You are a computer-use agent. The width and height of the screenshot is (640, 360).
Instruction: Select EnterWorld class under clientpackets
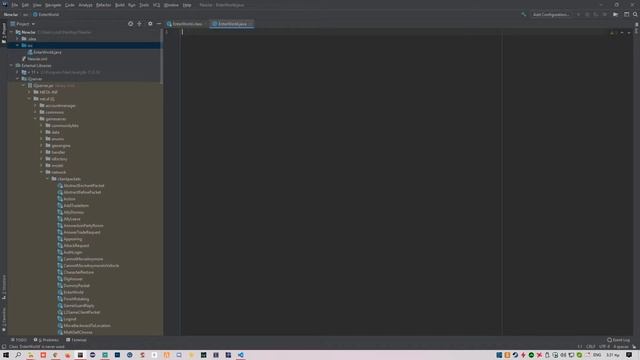[73, 292]
